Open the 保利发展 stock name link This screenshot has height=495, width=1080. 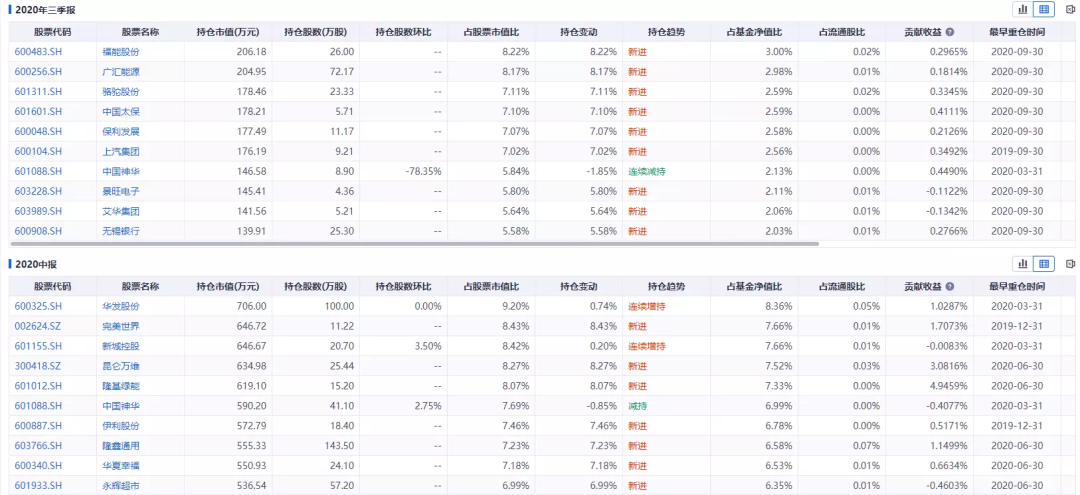pos(121,131)
